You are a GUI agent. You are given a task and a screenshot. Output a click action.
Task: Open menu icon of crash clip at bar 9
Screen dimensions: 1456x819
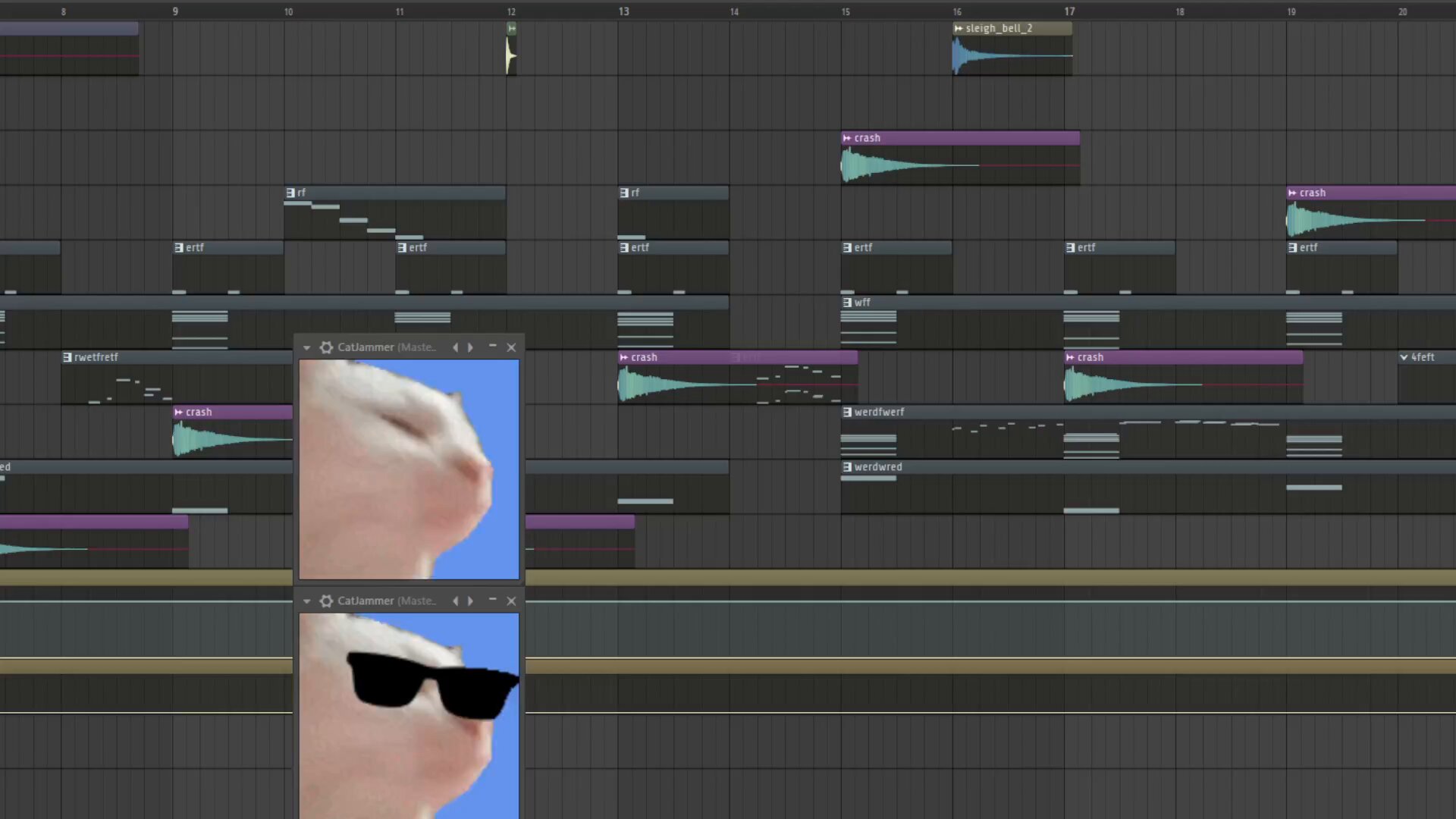[x=179, y=412]
